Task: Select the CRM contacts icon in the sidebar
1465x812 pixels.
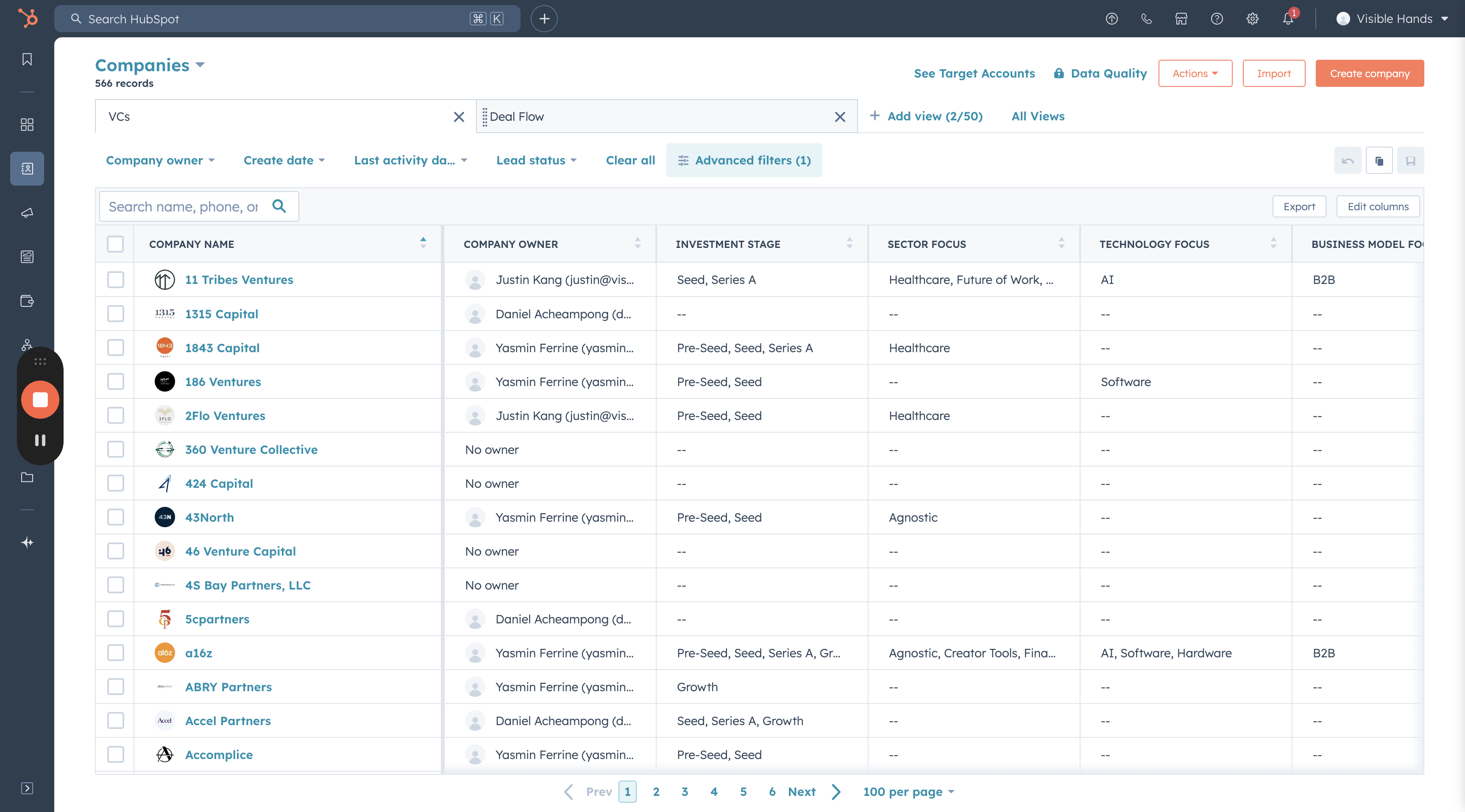Action: click(27, 168)
